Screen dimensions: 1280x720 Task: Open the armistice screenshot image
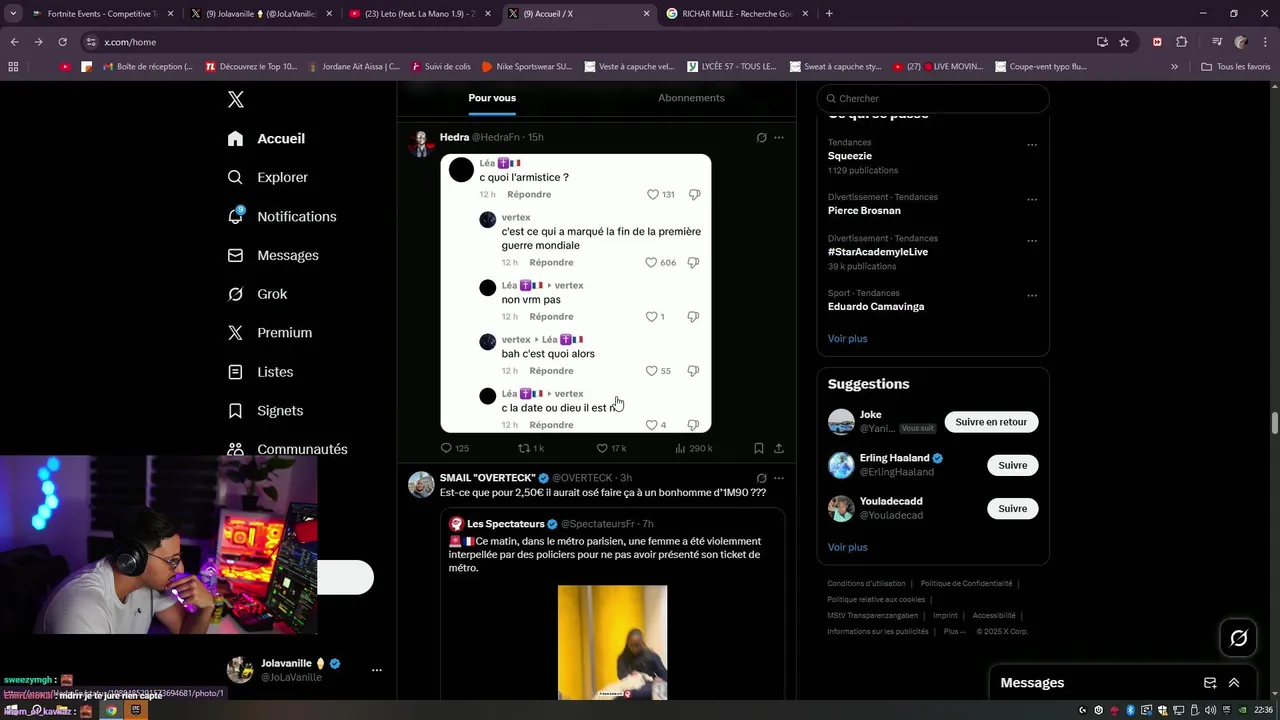[576, 293]
